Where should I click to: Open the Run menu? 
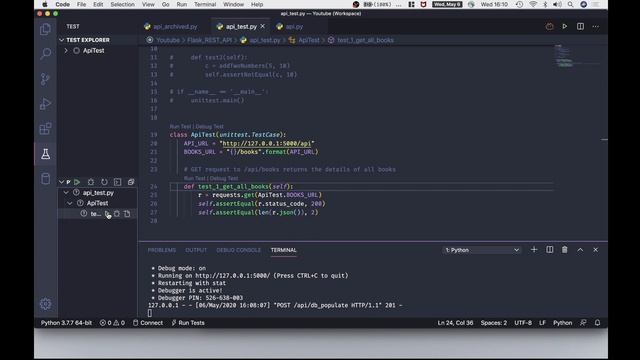pos(182,4)
